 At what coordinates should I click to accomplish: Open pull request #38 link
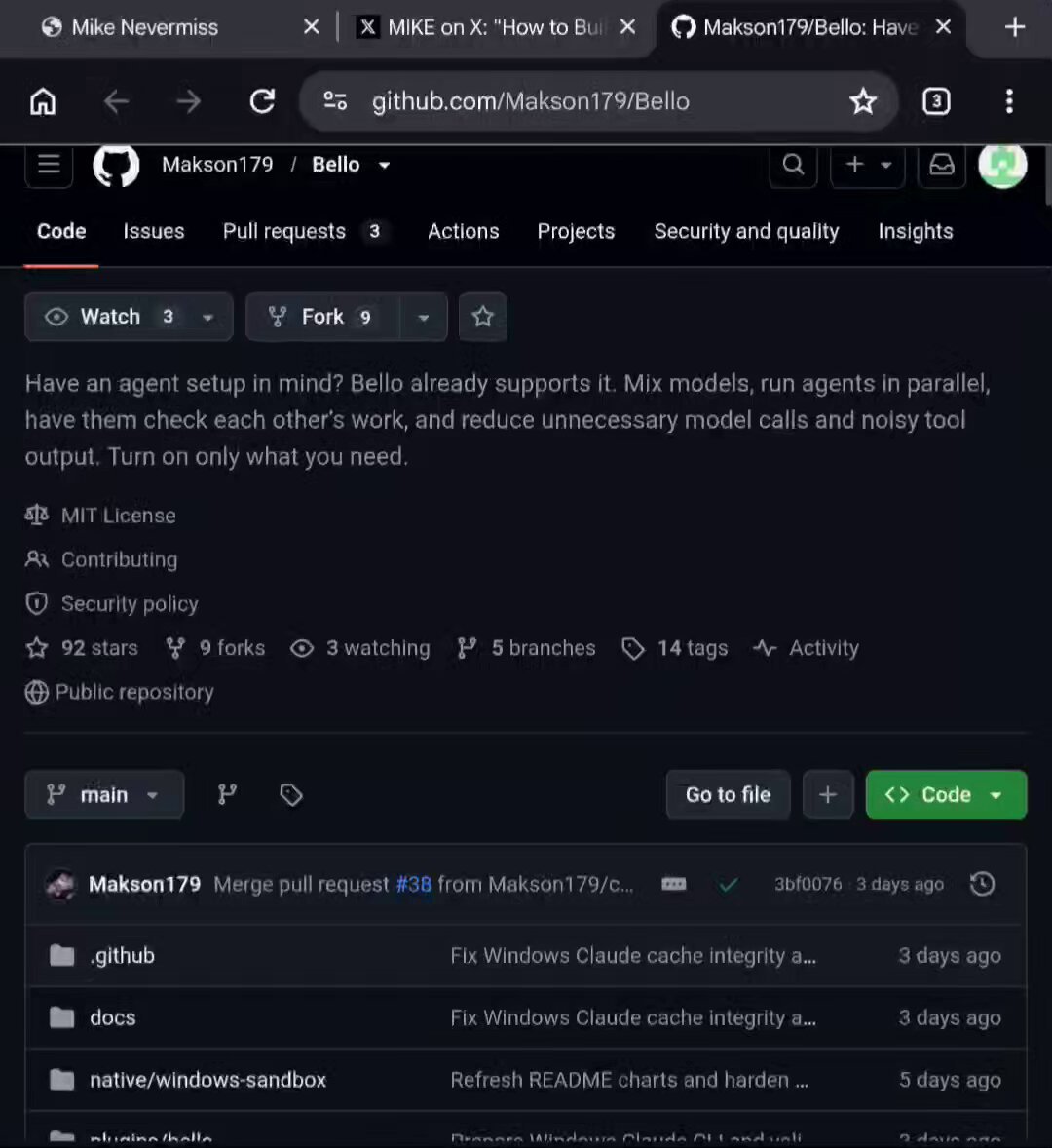coord(413,885)
